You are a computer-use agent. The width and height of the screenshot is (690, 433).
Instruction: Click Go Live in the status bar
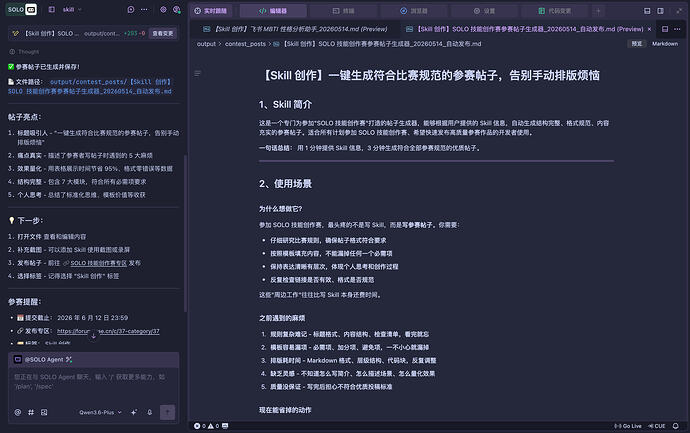click(628, 426)
